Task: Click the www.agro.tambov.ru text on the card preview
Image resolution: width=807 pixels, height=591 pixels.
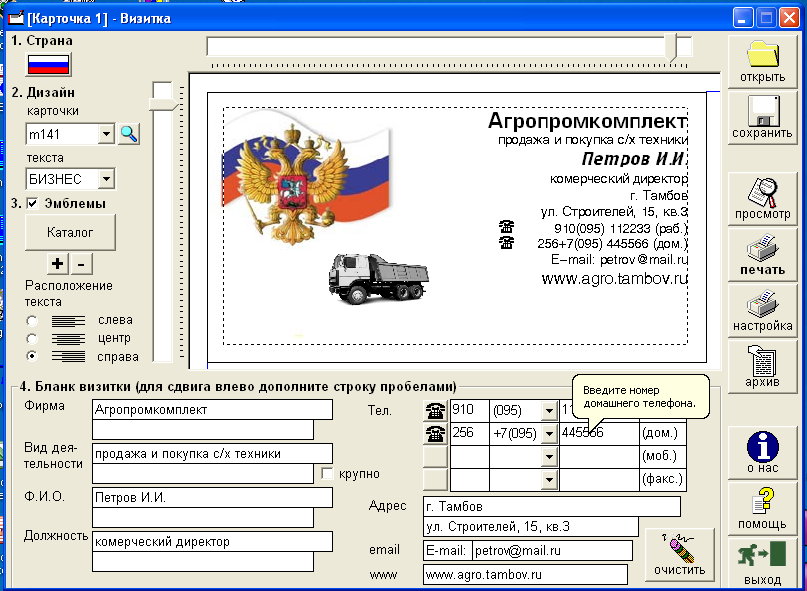Action: tap(615, 279)
